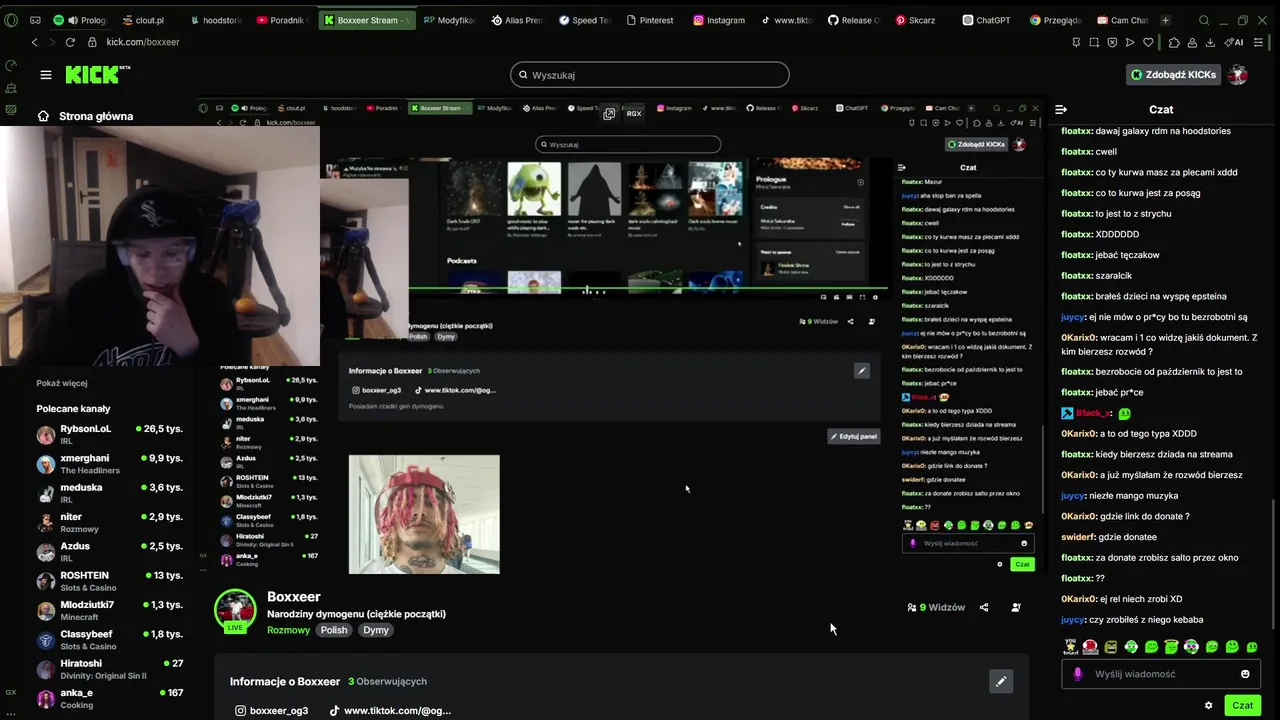Viewport: 1280px width, 720px height.
Task: Open Hiratoshi channel in sidebar
Action: [110, 669]
